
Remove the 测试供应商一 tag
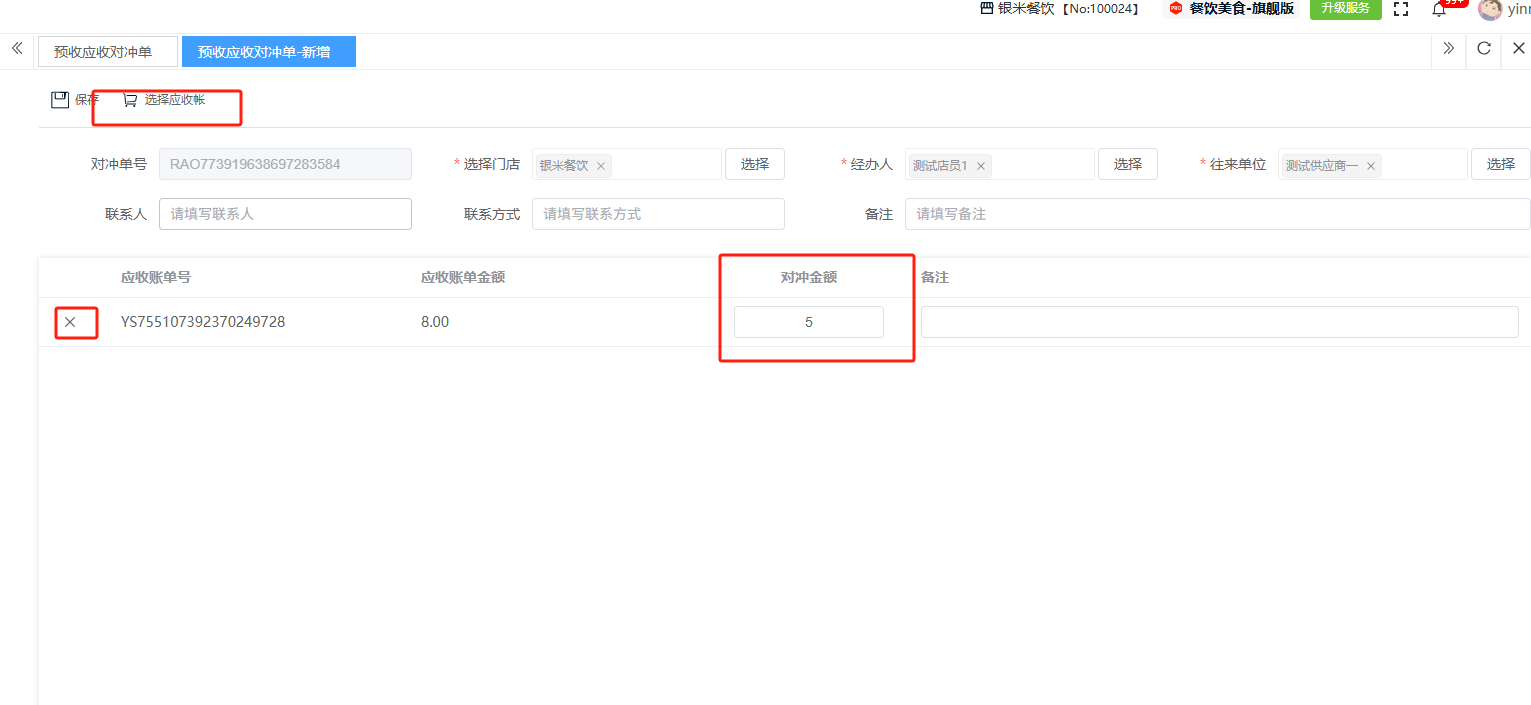click(1371, 166)
